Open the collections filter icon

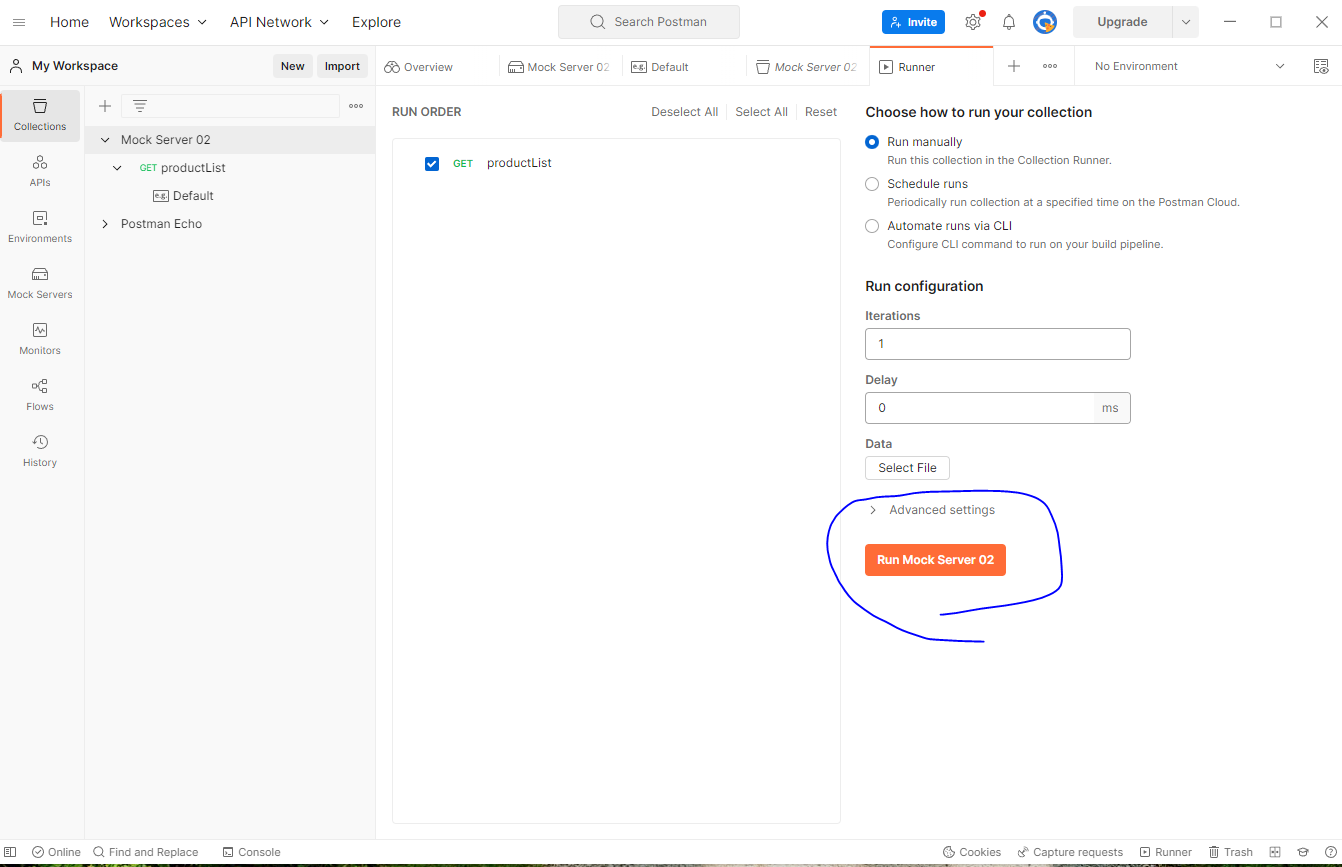coord(140,106)
